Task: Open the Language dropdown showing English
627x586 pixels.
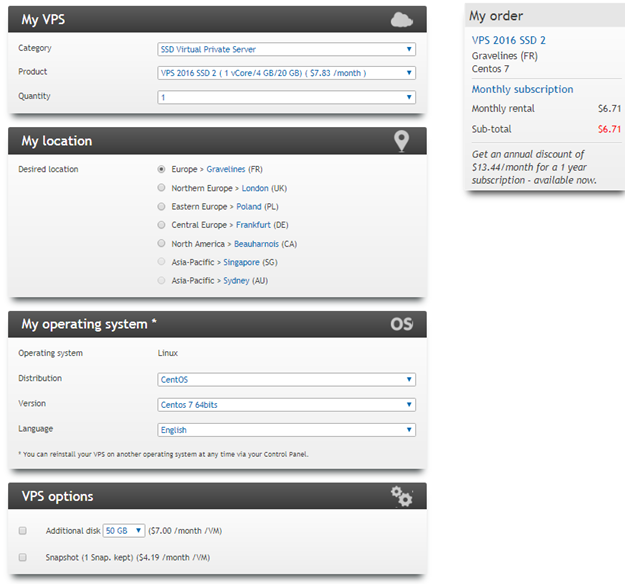Action: [x=286, y=430]
